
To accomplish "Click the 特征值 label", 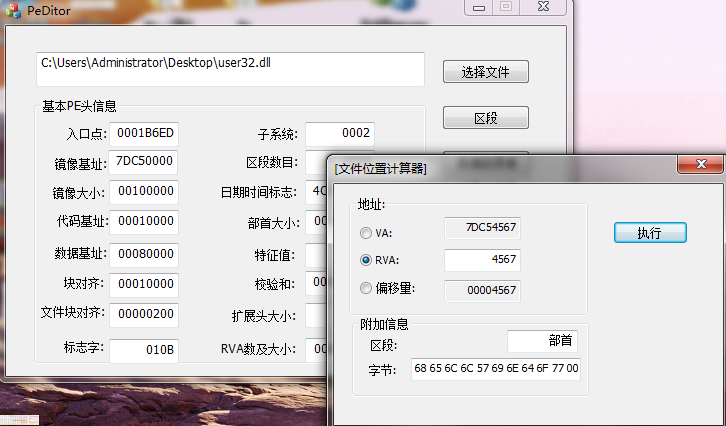I will [x=275, y=255].
